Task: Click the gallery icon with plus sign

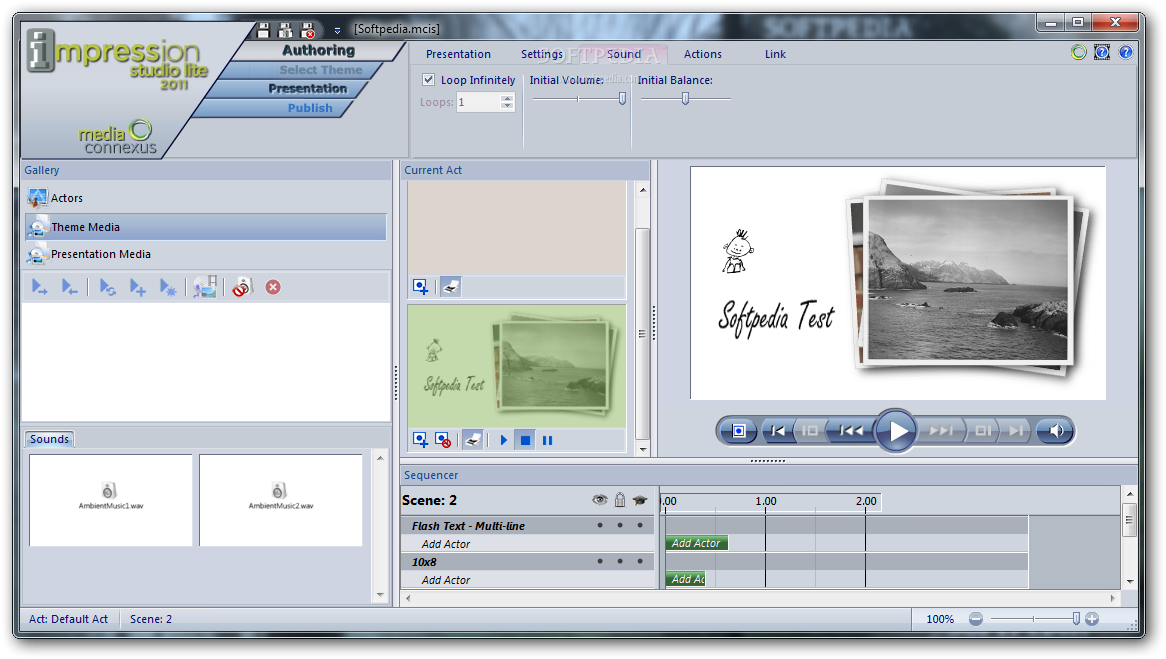Action: point(138,287)
